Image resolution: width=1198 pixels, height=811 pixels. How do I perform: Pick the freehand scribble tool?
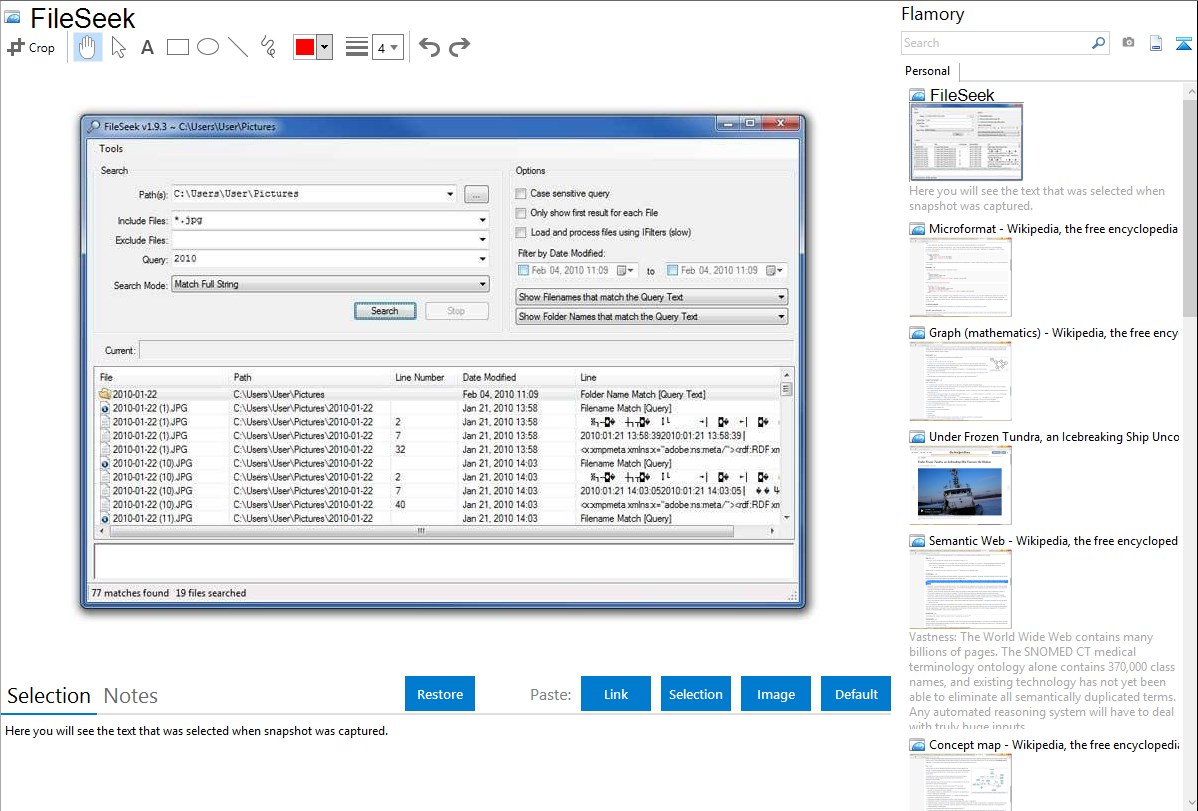(x=268, y=47)
